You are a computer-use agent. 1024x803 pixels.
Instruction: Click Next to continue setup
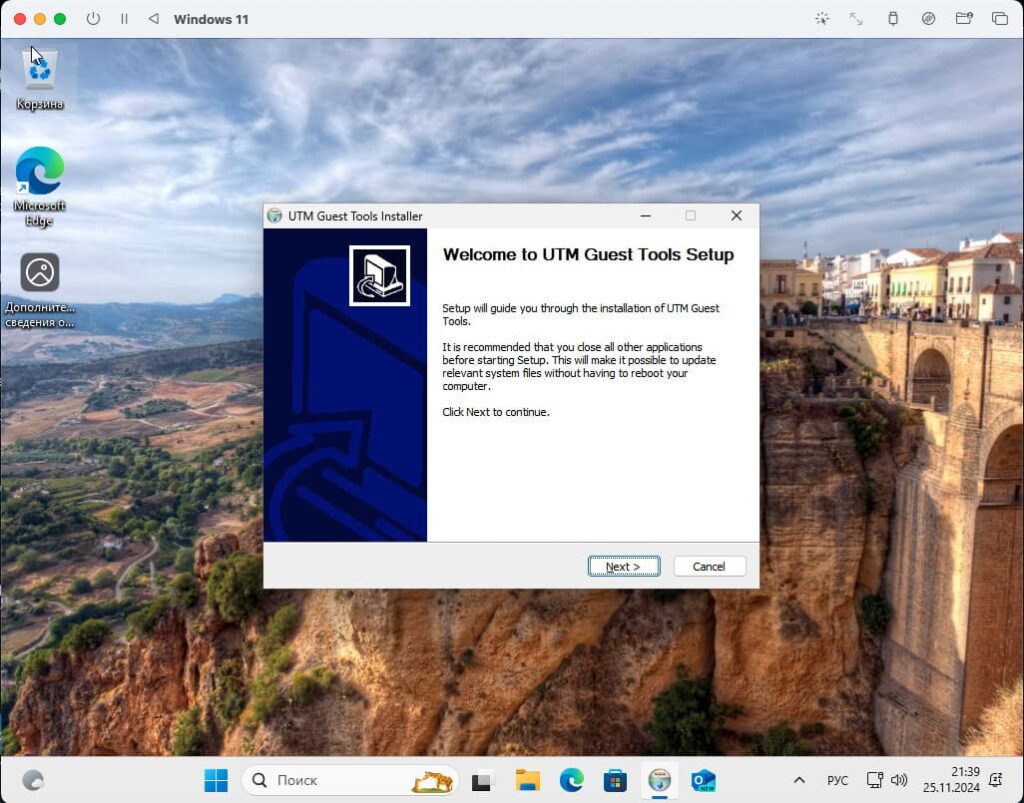tap(623, 566)
